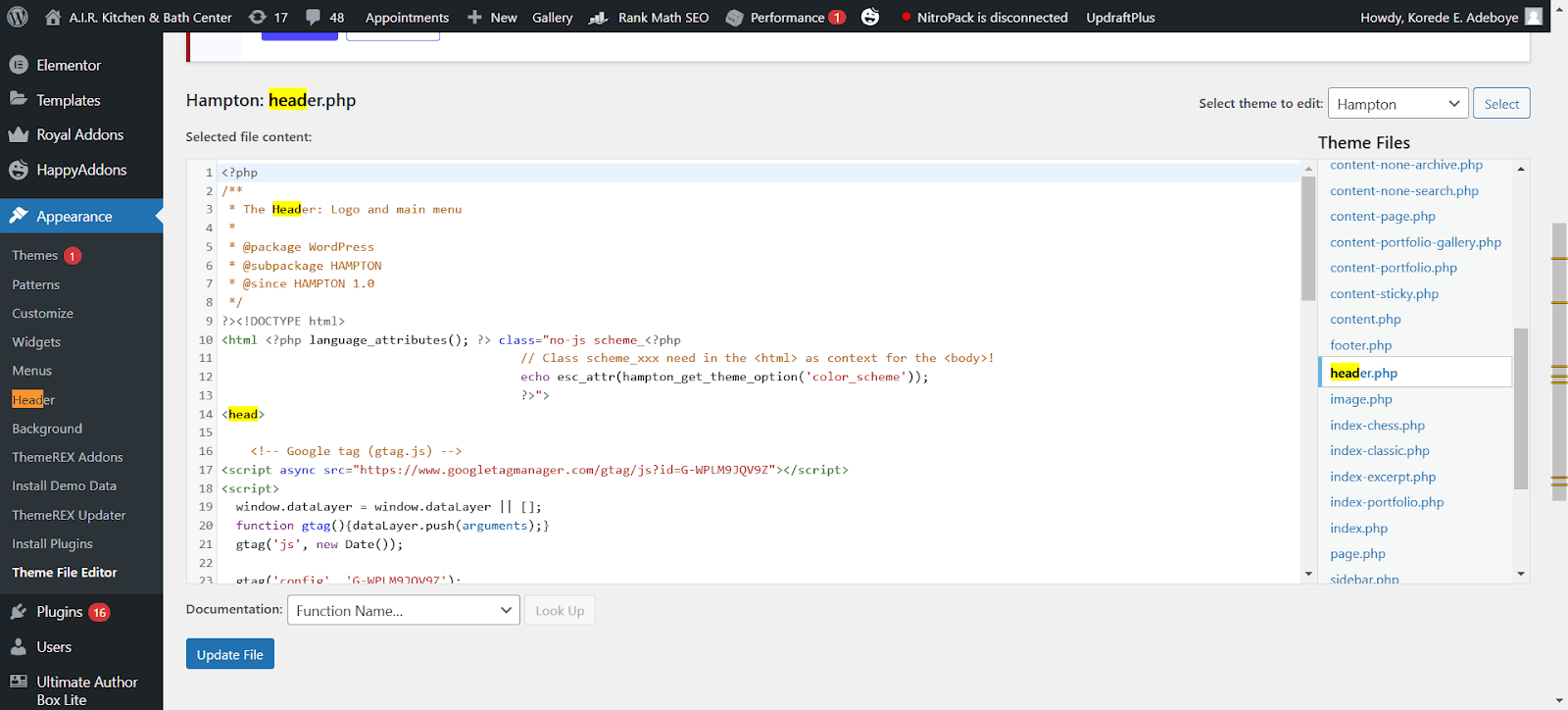Click the user avatar in admin bar
Image resolution: width=1568 pixels, height=710 pixels.
[x=1534, y=17]
